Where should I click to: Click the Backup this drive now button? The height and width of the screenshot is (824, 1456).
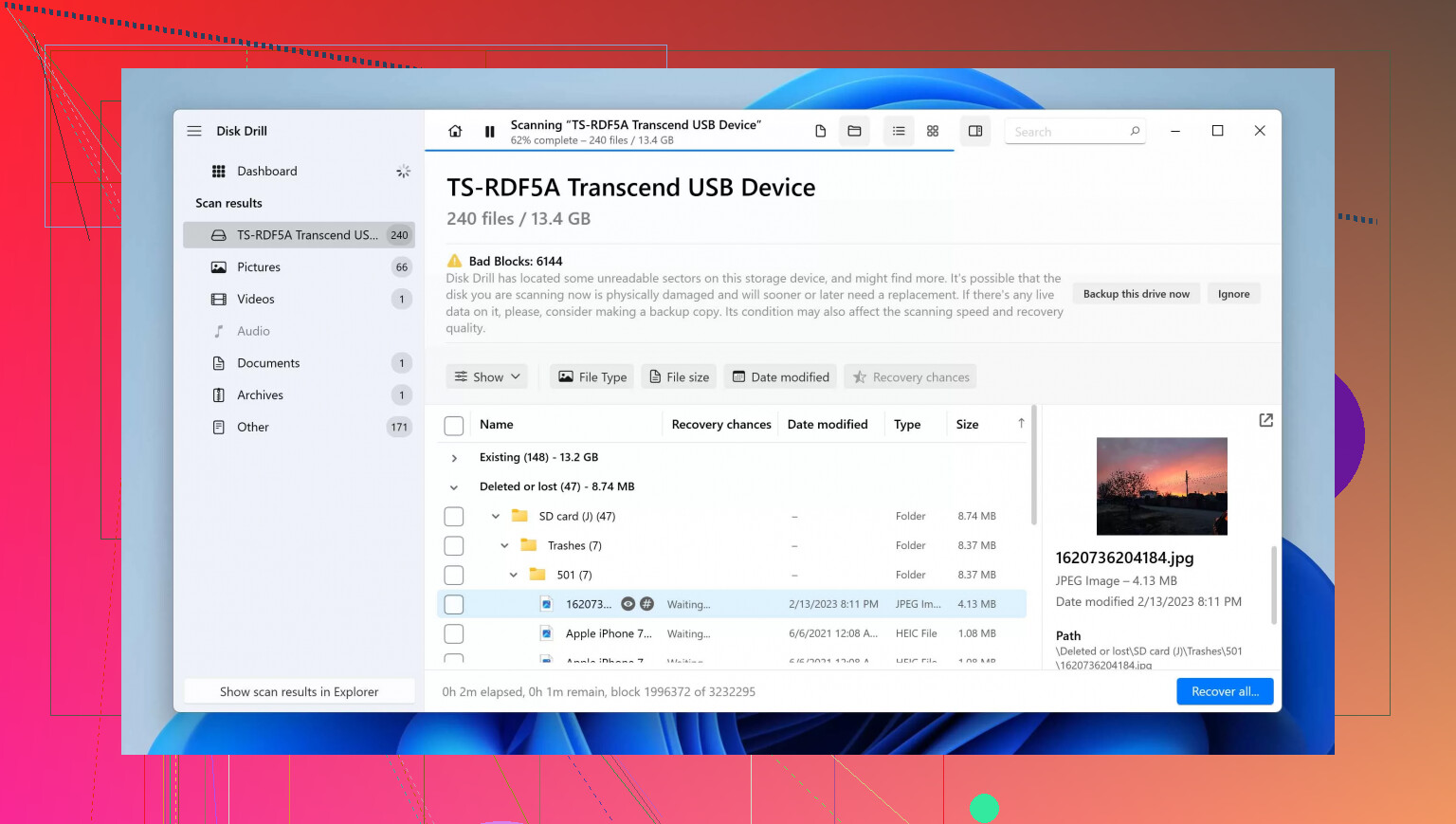(x=1136, y=294)
